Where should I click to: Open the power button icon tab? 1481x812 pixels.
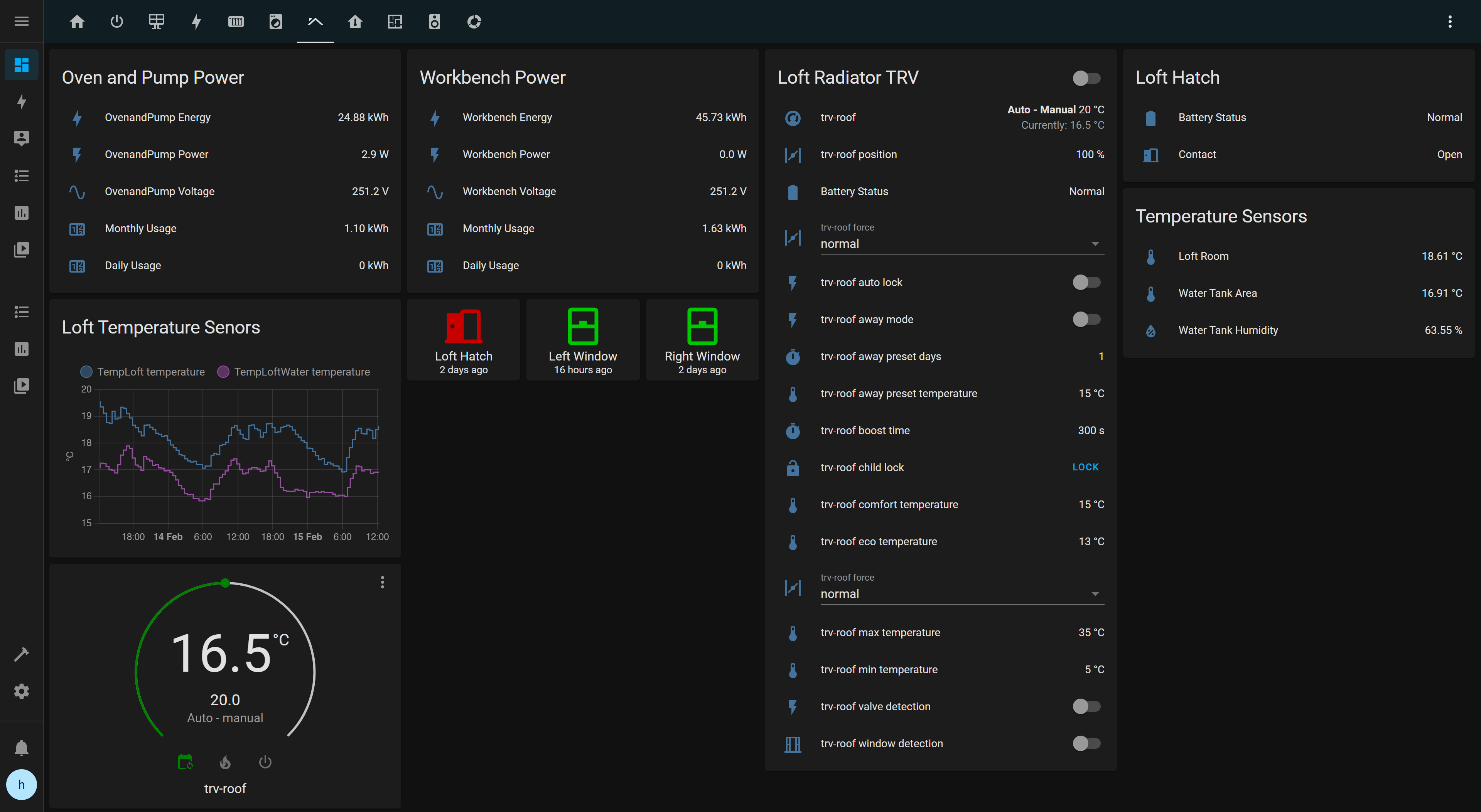pyautogui.click(x=117, y=22)
